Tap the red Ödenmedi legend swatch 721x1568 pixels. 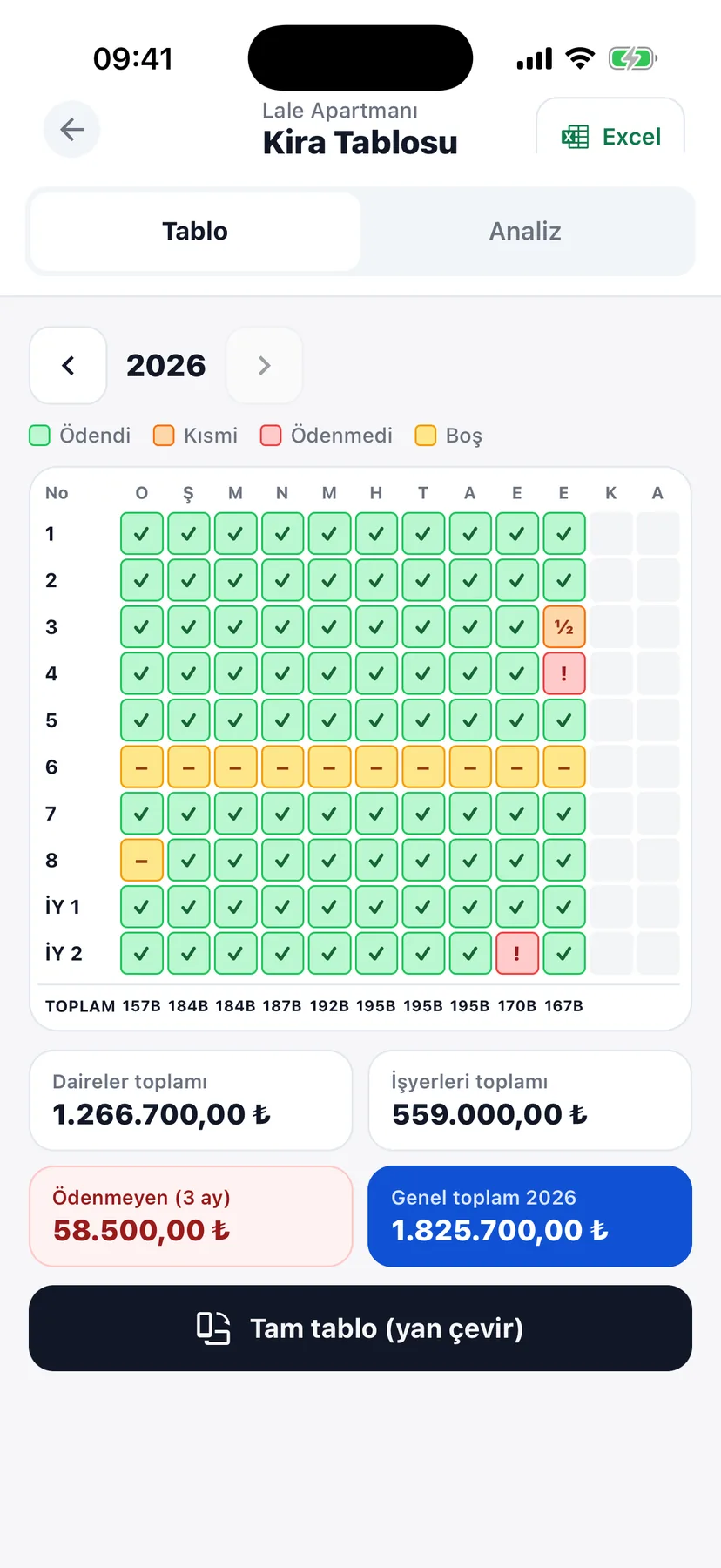[271, 436]
